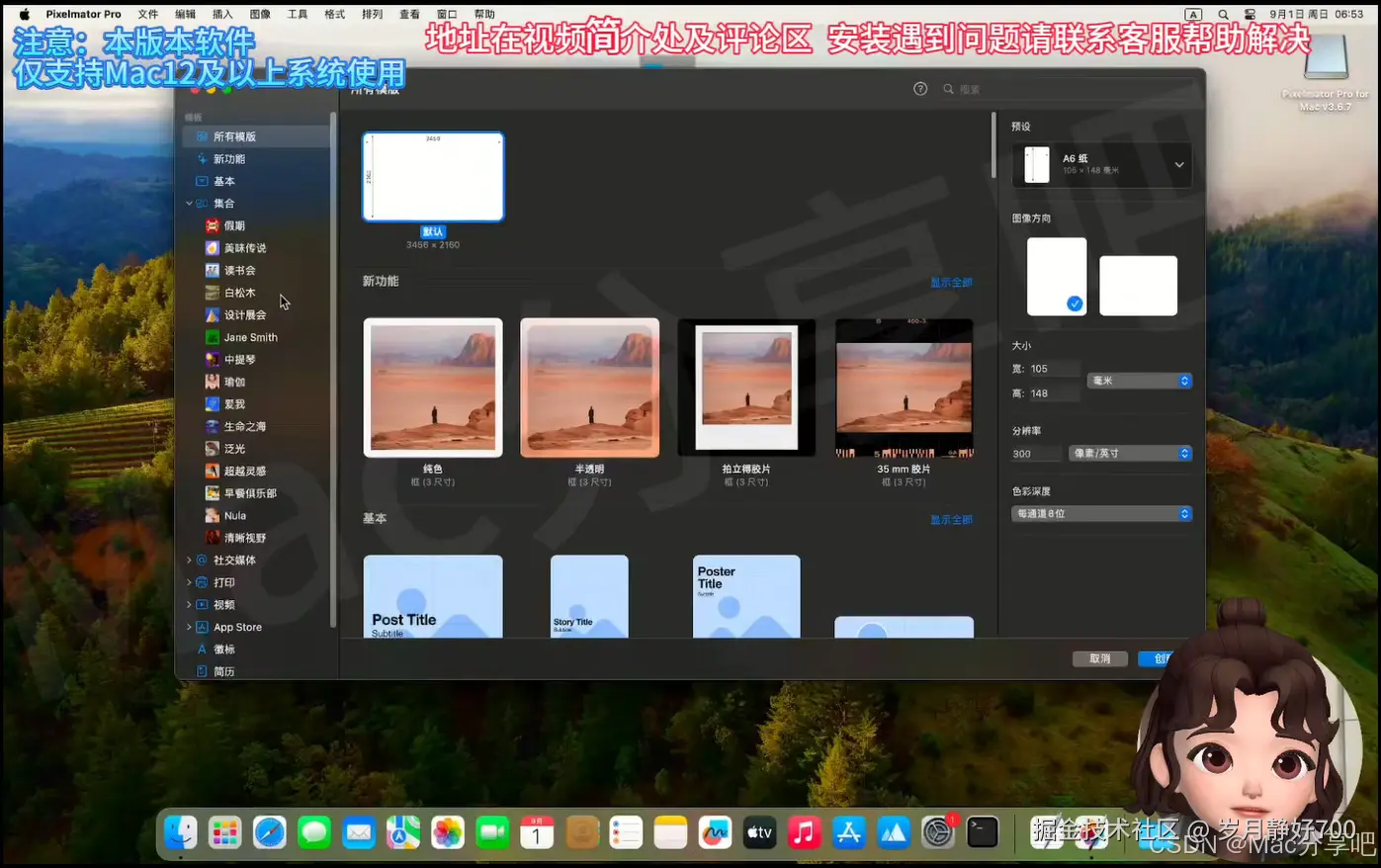Click the 取消 button
The height and width of the screenshot is (868, 1381).
pos(1099,658)
